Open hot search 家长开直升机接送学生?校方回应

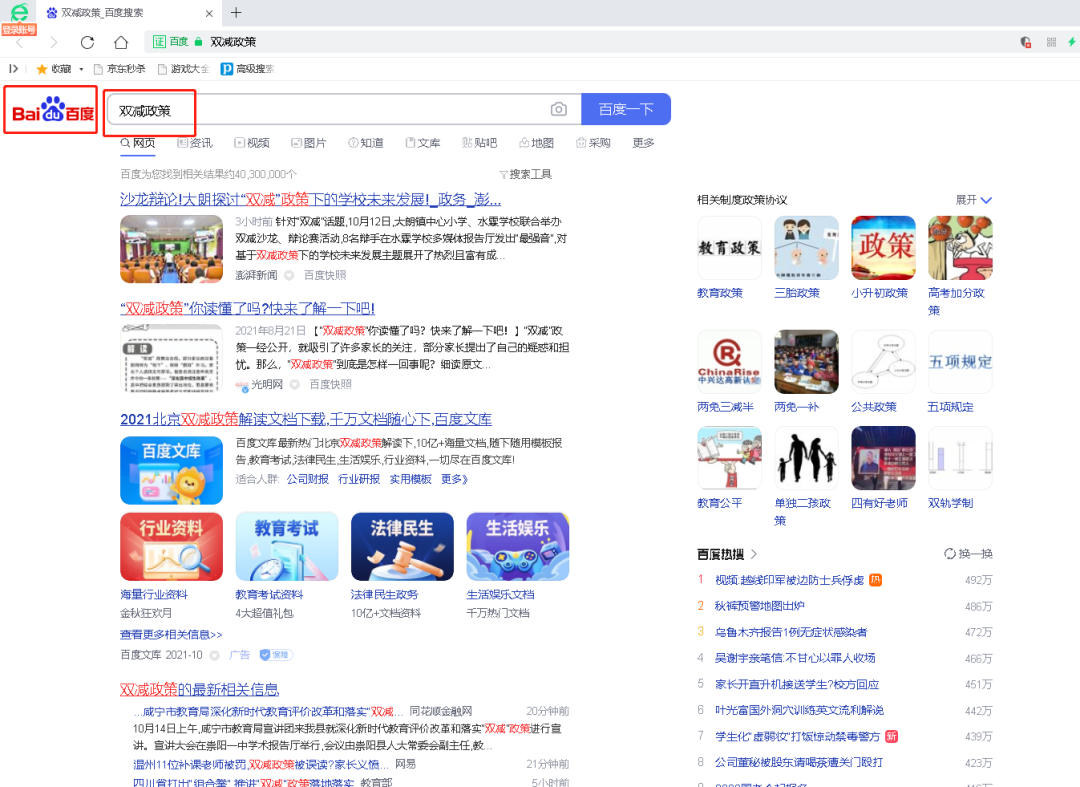pyautogui.click(x=797, y=684)
